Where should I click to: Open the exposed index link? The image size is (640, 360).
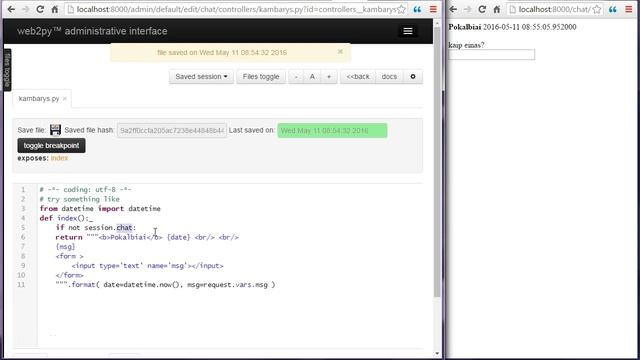point(59,158)
